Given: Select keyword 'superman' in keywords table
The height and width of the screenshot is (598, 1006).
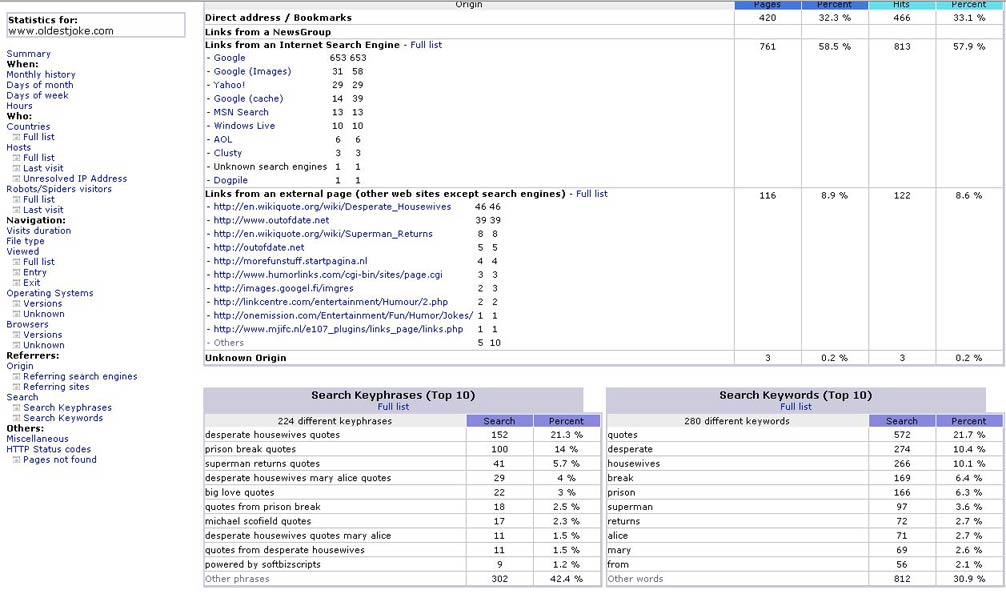Looking at the screenshot, I should click(630, 507).
